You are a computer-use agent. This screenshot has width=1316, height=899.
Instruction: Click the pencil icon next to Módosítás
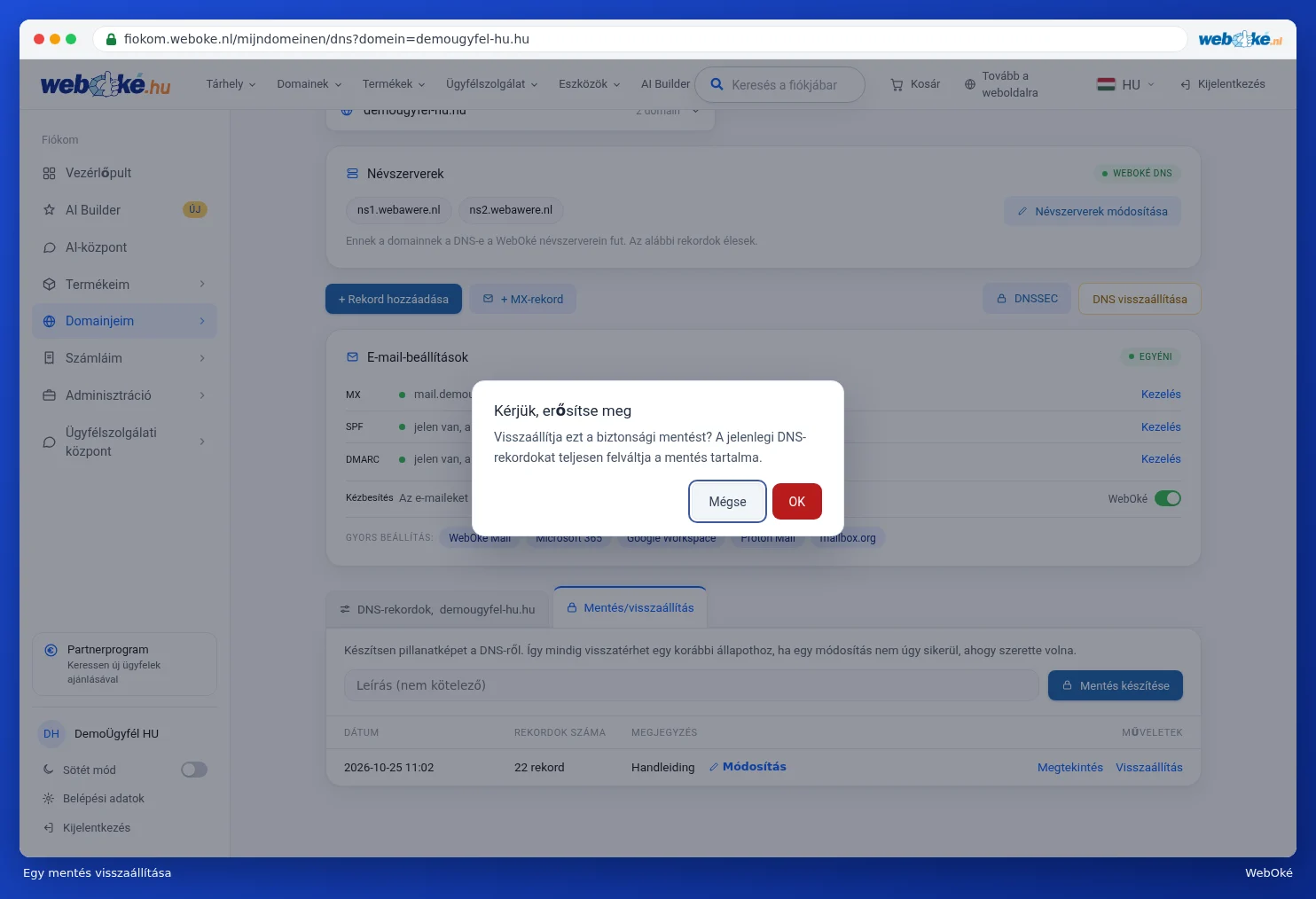[x=713, y=767]
